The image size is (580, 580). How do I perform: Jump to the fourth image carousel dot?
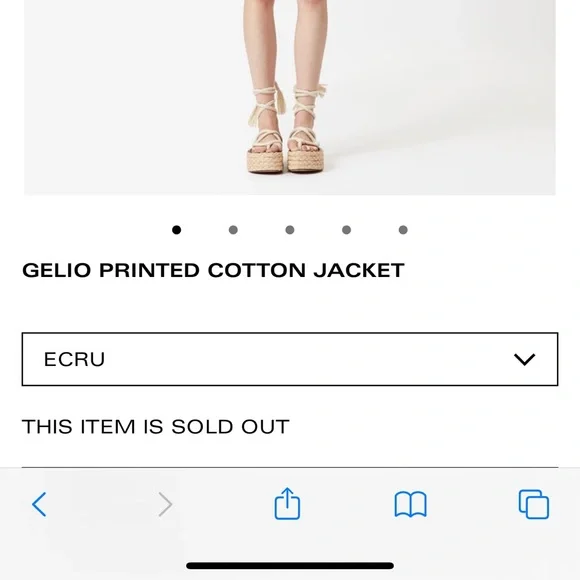[346, 230]
